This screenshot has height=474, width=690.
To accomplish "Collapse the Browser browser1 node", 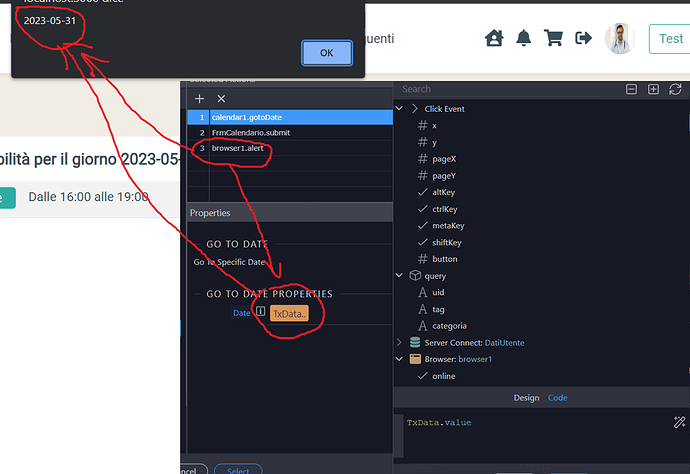I will click(x=399, y=359).
